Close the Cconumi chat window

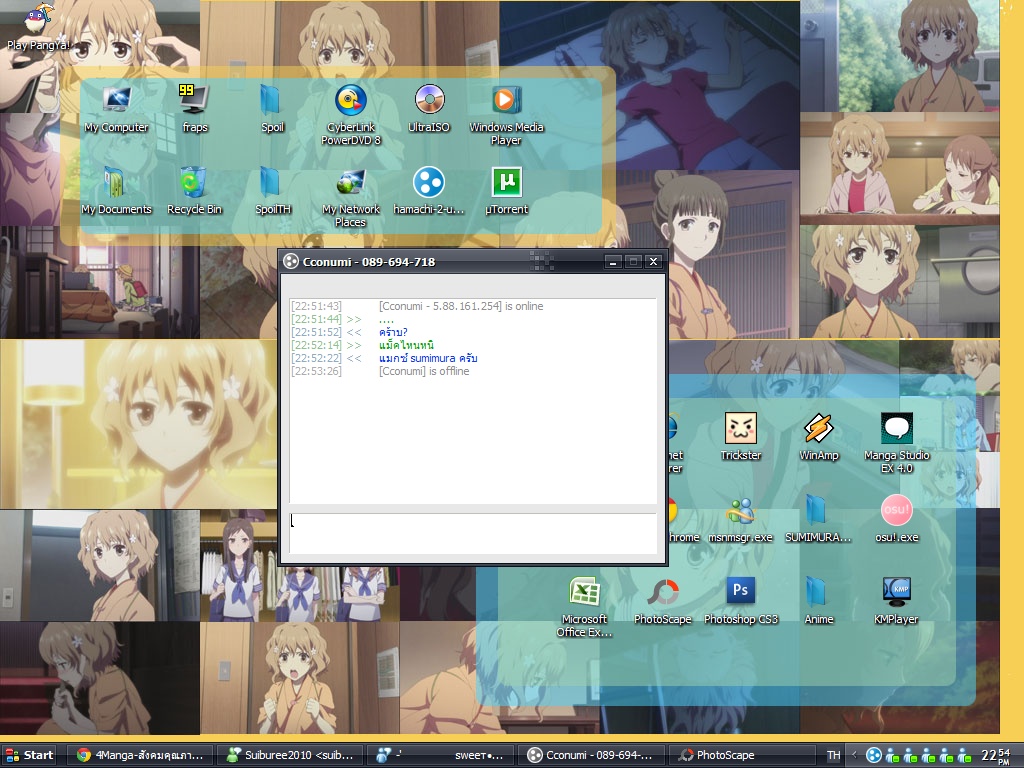(x=653, y=262)
